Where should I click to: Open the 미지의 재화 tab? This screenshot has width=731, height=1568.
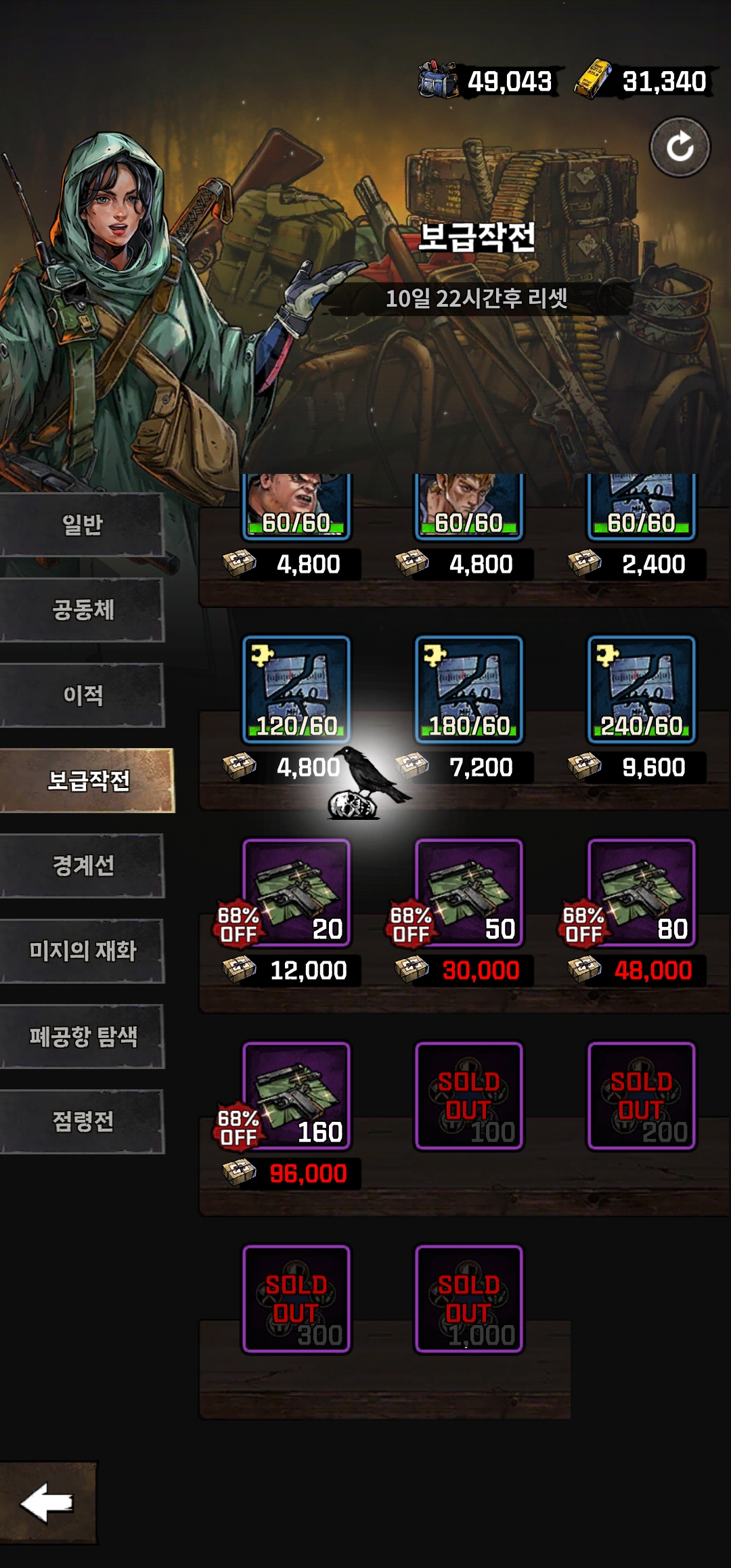82,951
